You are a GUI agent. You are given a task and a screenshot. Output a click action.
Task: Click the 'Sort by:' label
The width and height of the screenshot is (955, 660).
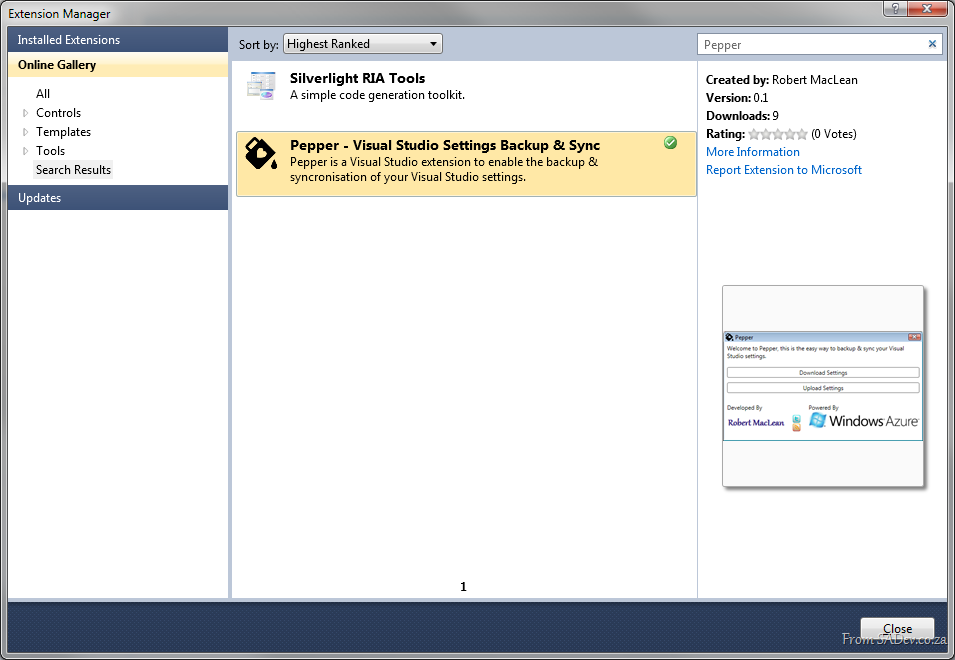(x=258, y=44)
